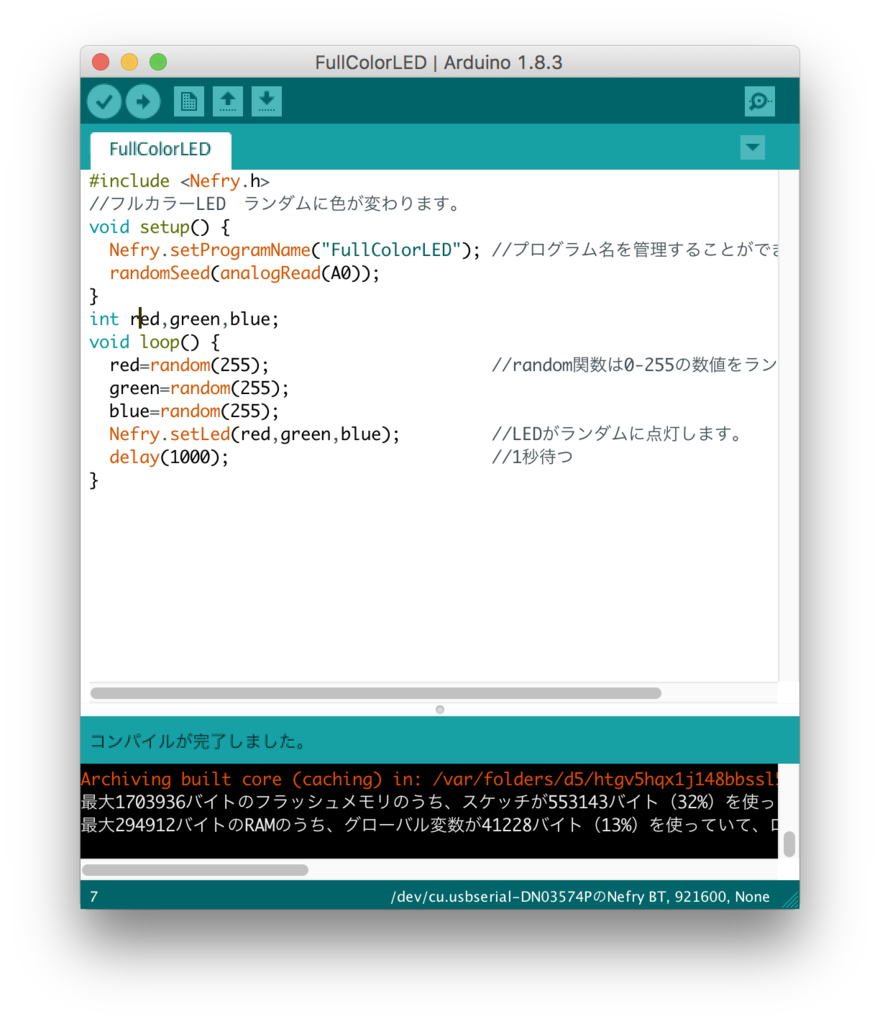
Task: Maximize the window with green button
Action: 158,62
